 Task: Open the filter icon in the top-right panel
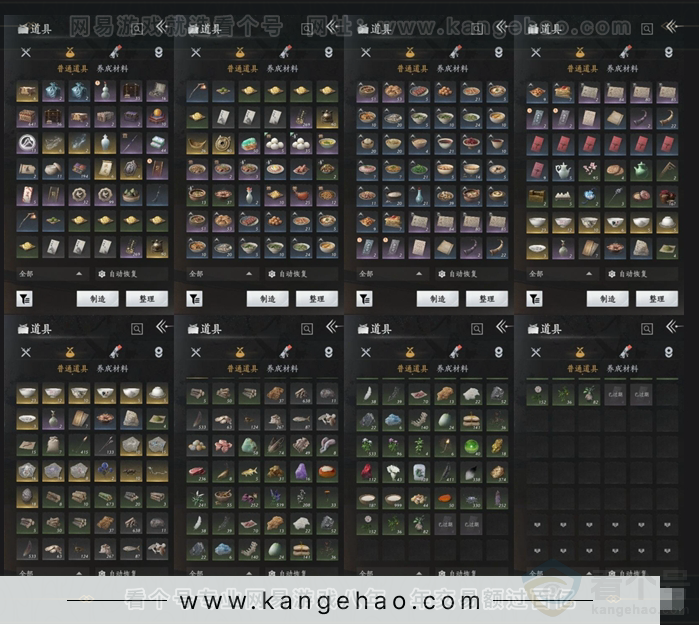534,299
